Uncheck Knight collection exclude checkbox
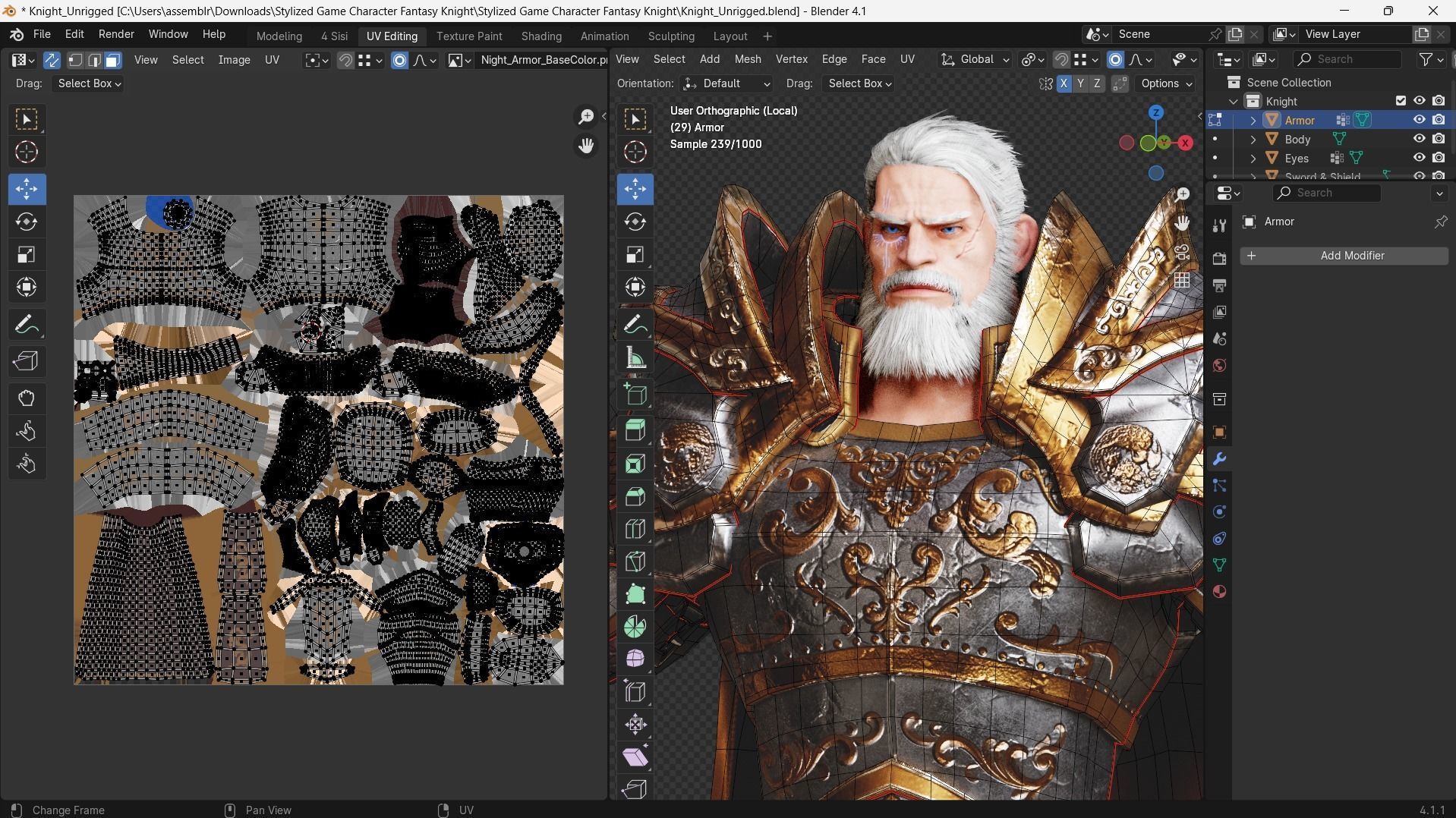1456x818 pixels. 1401,101
